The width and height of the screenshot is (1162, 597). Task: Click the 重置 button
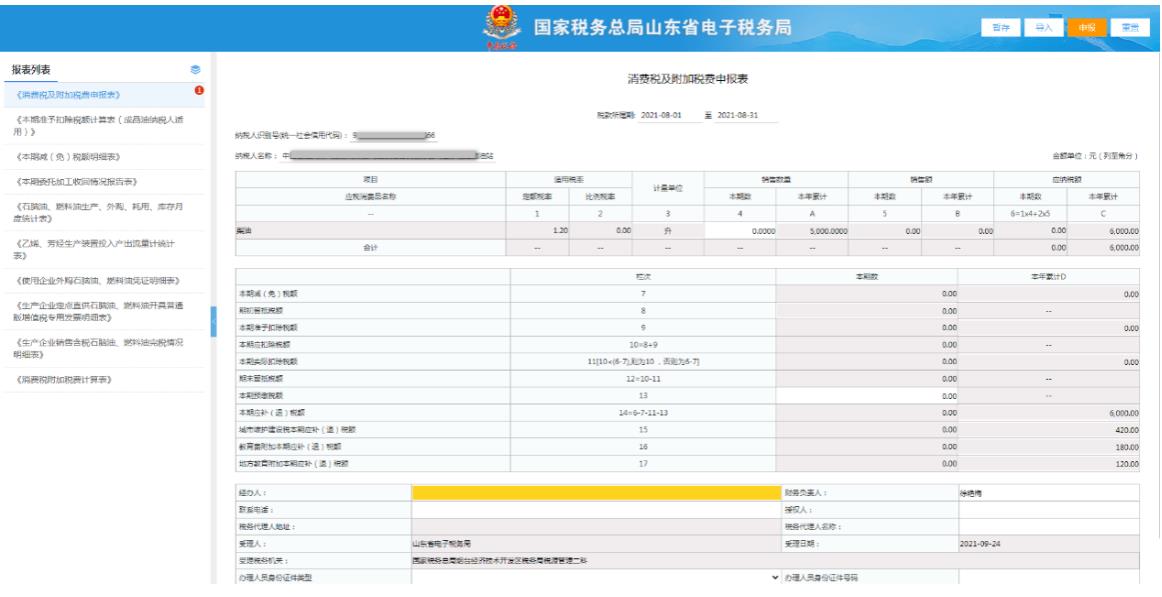(x=1129, y=28)
